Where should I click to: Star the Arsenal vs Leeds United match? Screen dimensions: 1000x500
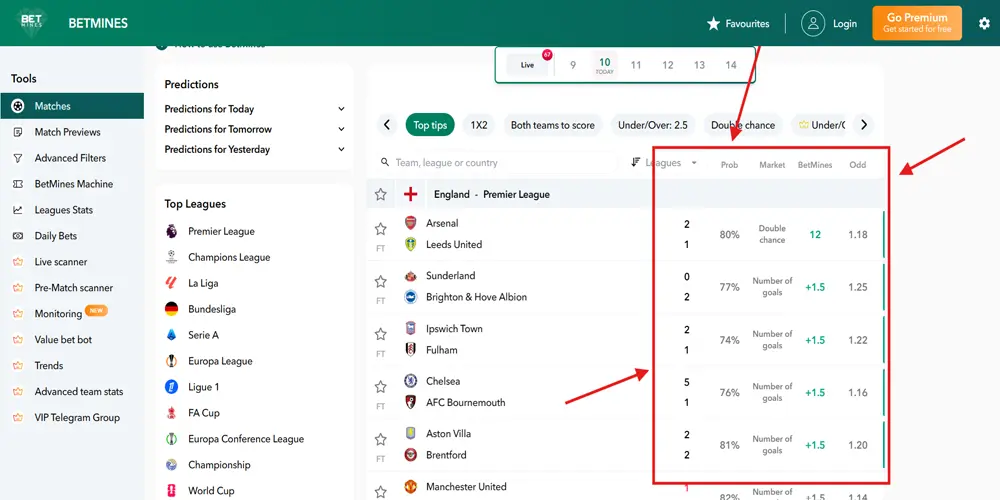point(381,228)
